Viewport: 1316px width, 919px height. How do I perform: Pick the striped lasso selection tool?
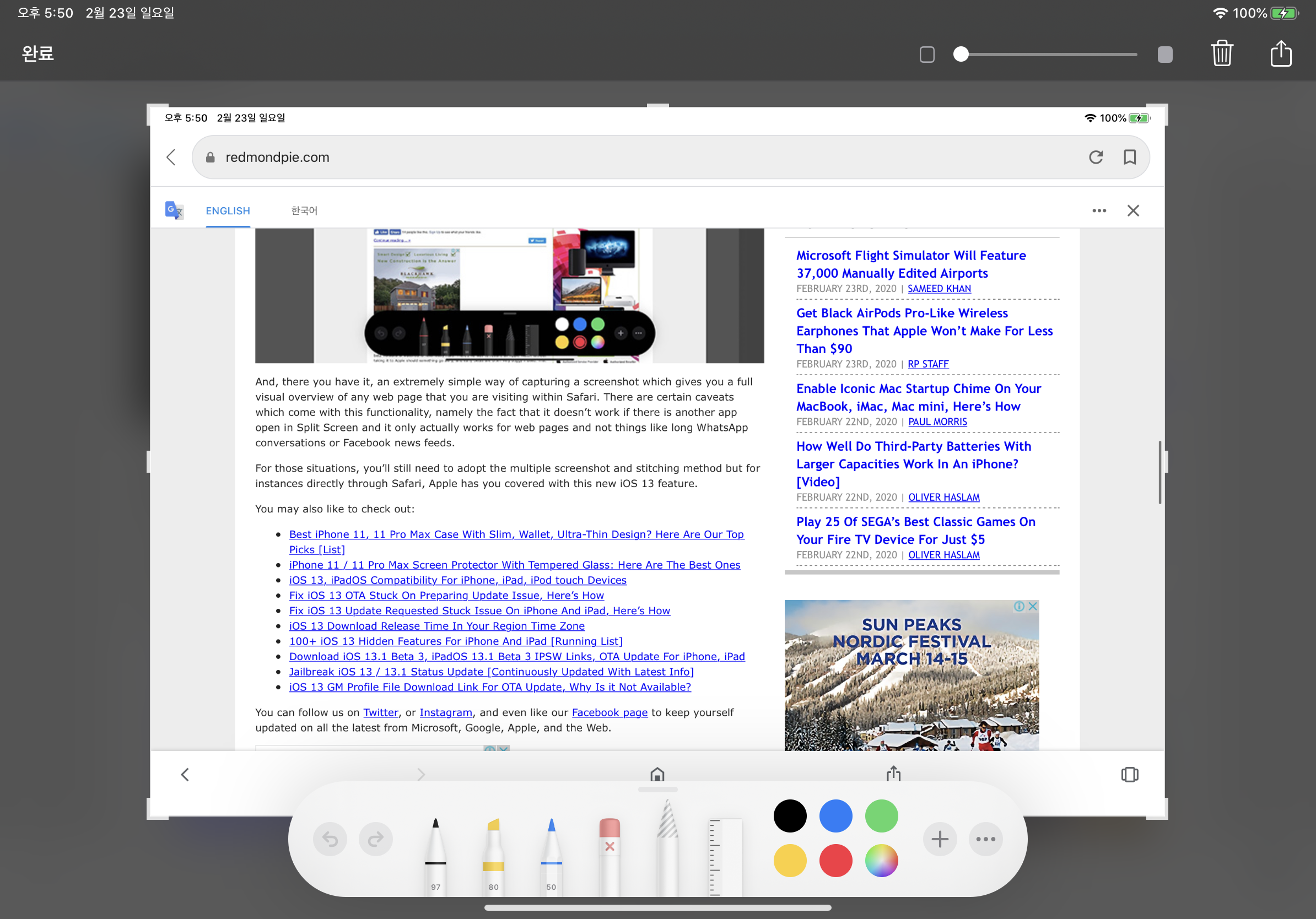(x=667, y=848)
